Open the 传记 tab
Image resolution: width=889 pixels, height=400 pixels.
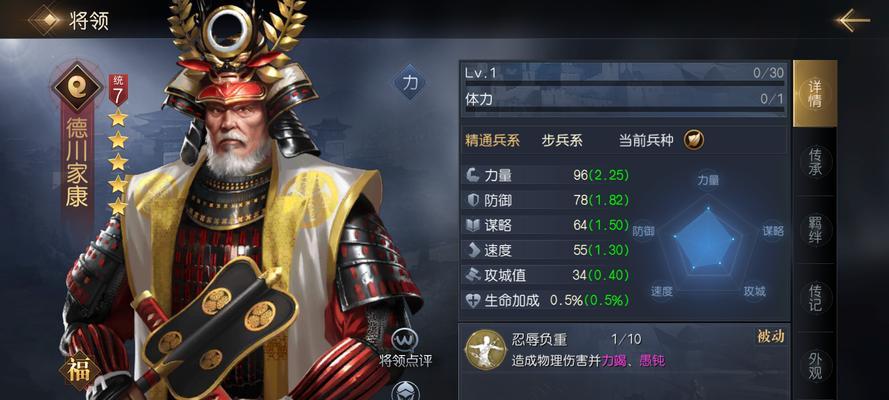click(x=815, y=297)
